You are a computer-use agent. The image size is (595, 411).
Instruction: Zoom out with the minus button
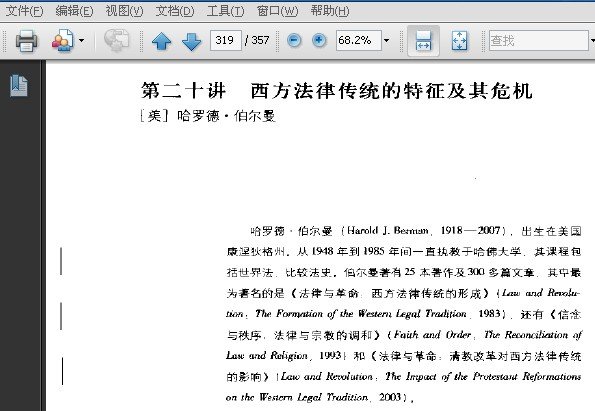(294, 40)
